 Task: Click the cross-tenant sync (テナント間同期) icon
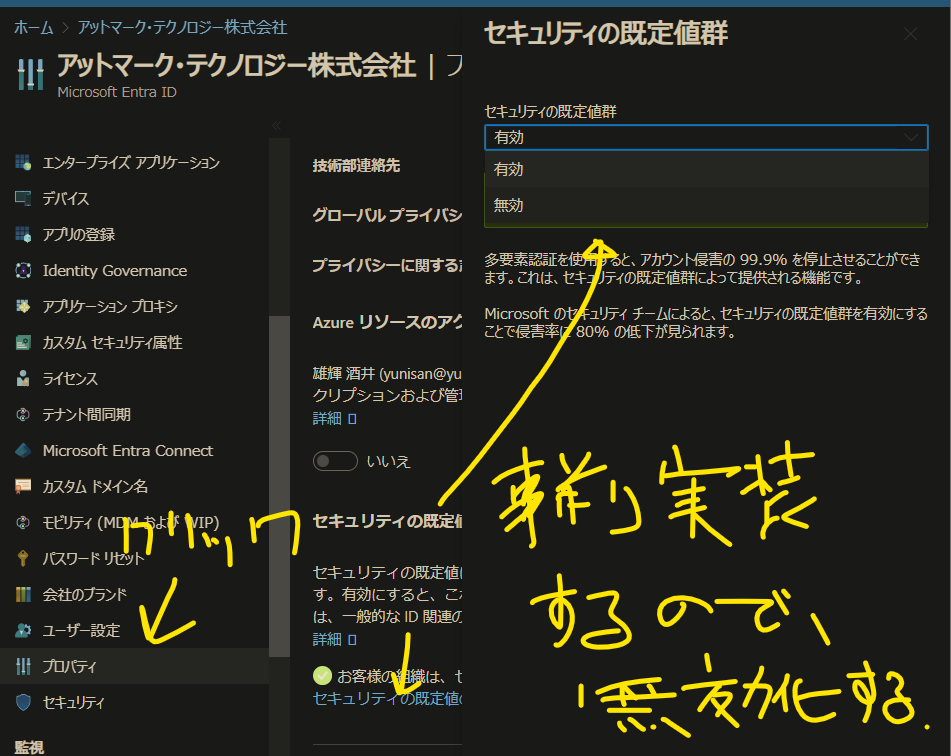[x=23, y=414]
